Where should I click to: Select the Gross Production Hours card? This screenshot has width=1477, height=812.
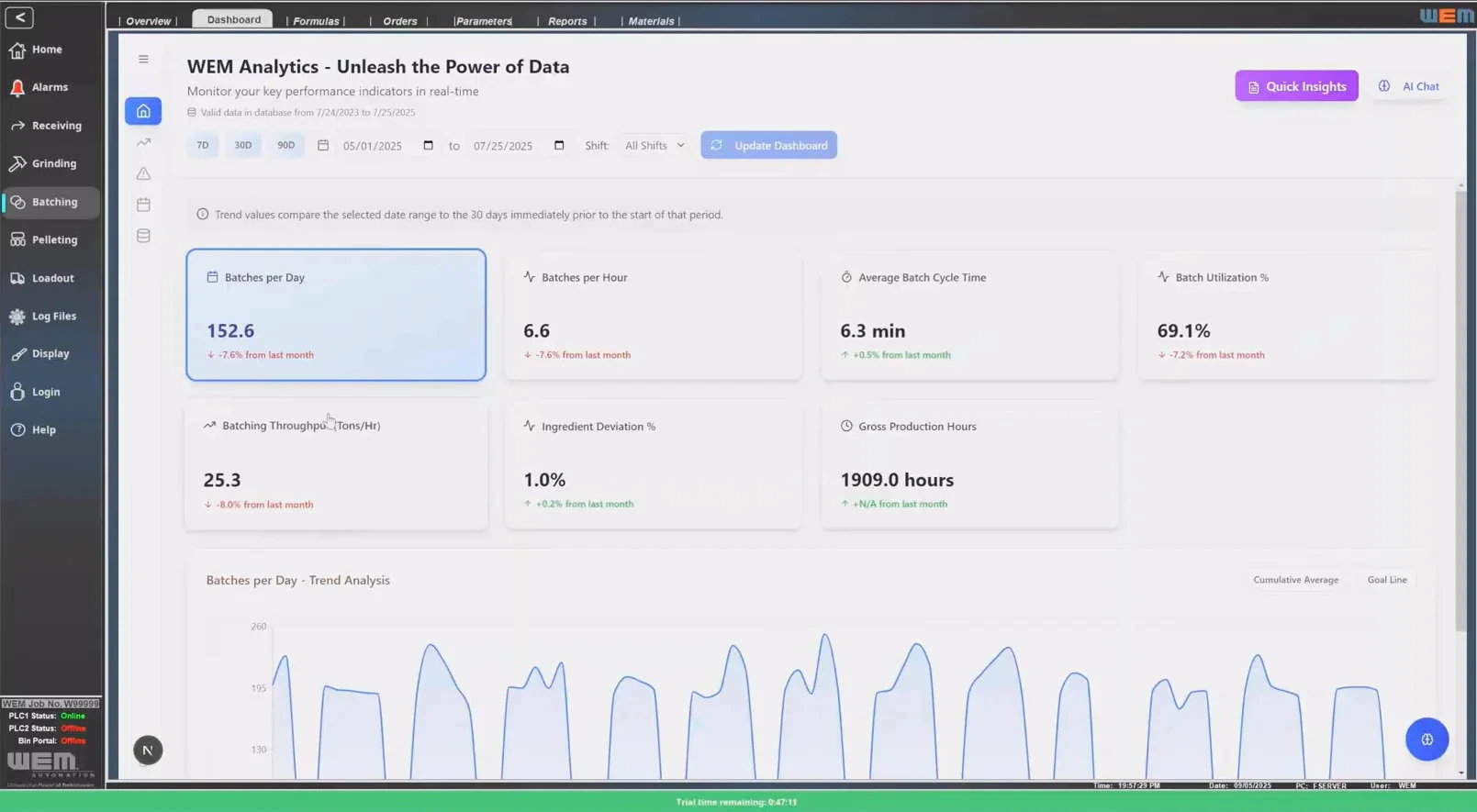(969, 464)
